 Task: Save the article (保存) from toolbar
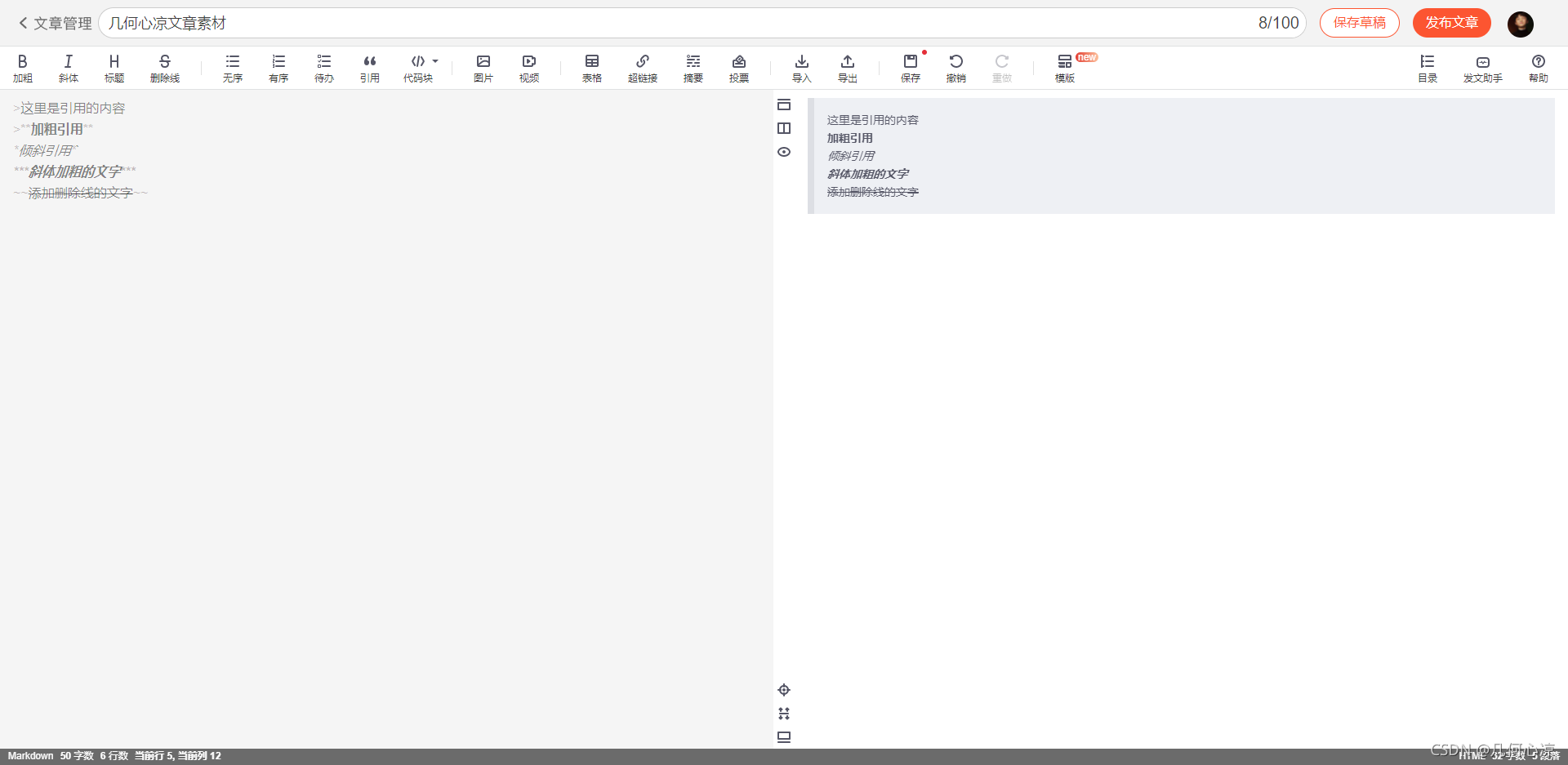[911, 68]
